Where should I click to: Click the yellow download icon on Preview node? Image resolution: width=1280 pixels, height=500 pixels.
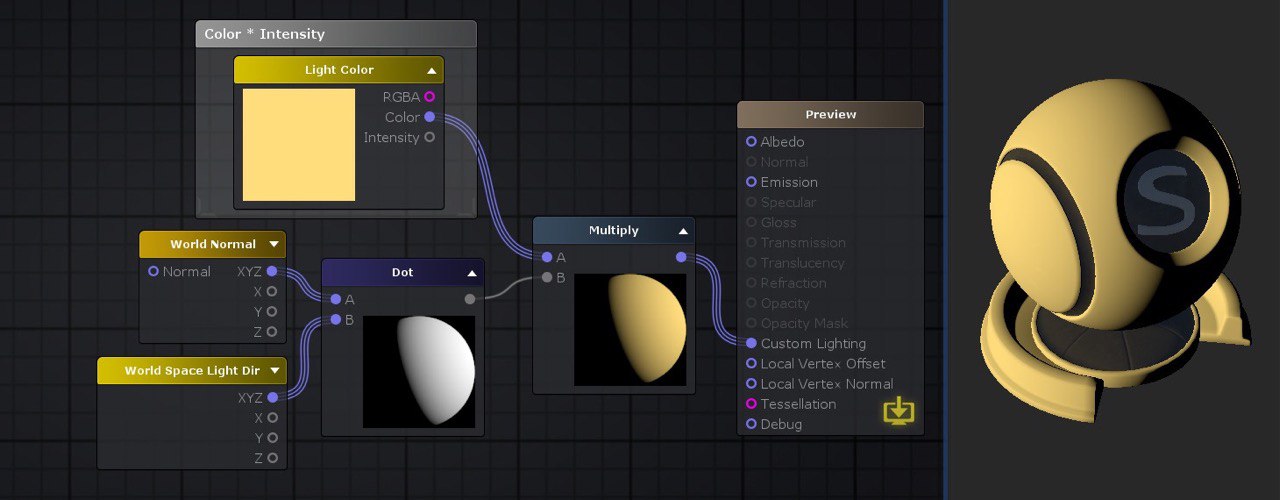[x=899, y=411]
